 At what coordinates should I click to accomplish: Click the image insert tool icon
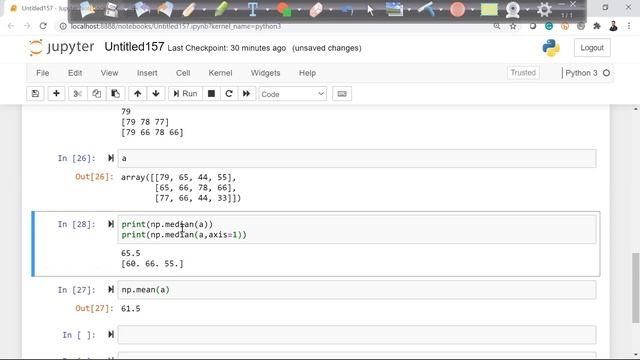394,9
